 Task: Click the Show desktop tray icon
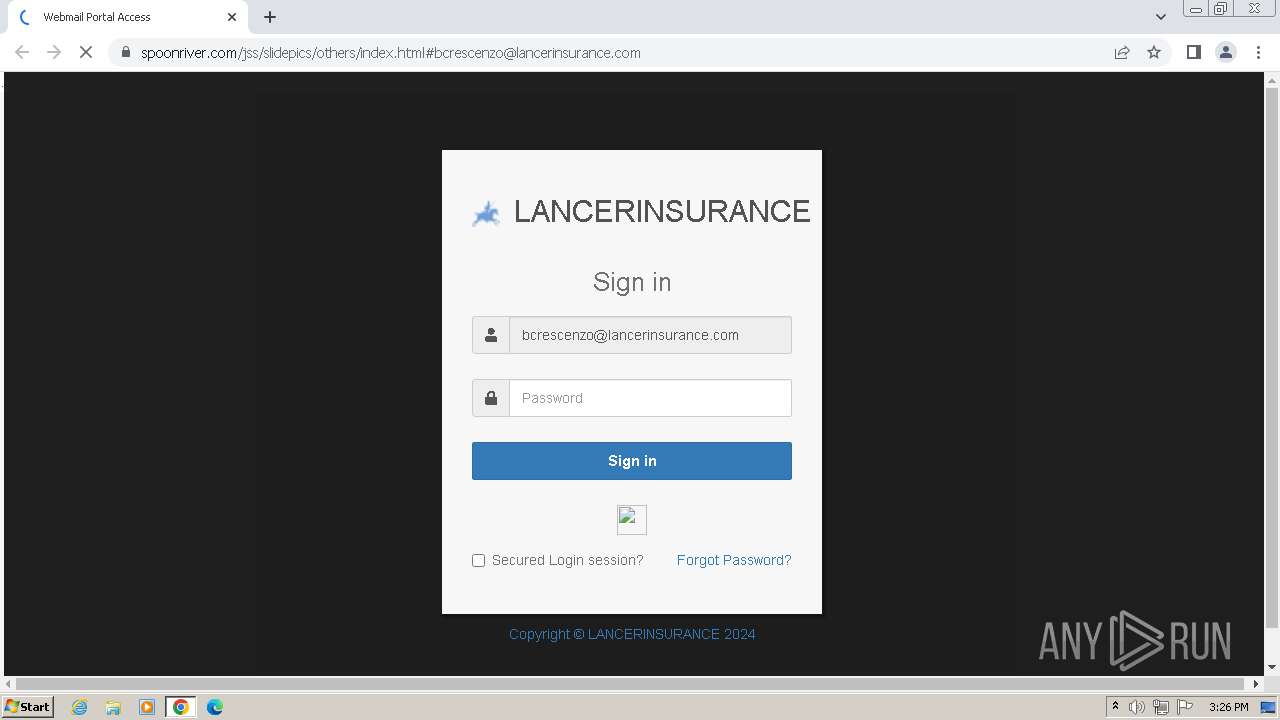(x=1268, y=707)
